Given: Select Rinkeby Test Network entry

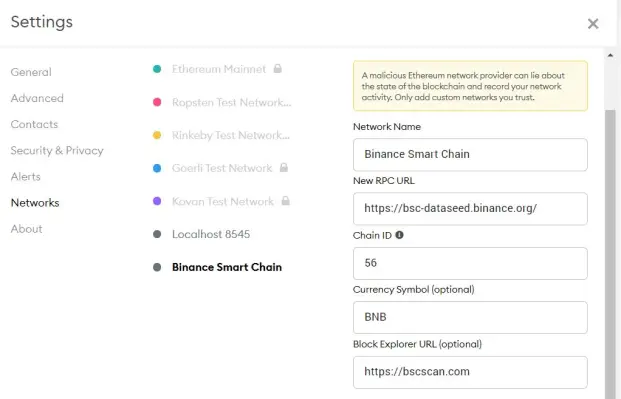Looking at the screenshot, I should (x=230, y=135).
